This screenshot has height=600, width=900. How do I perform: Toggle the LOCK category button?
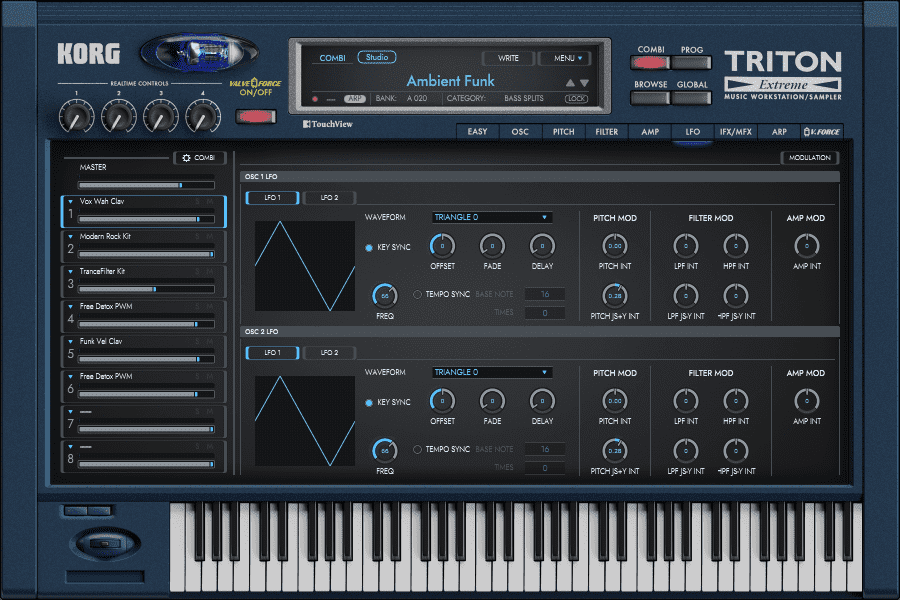pyautogui.click(x=576, y=99)
